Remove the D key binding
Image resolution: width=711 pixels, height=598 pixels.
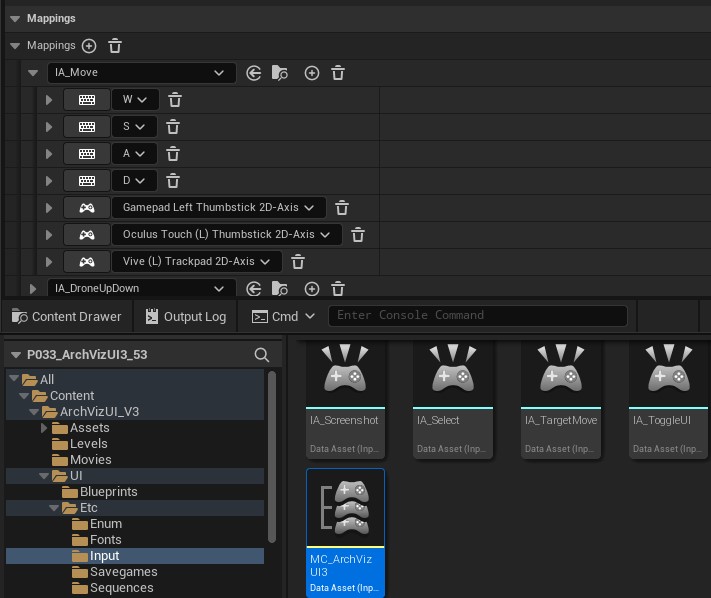(x=173, y=181)
